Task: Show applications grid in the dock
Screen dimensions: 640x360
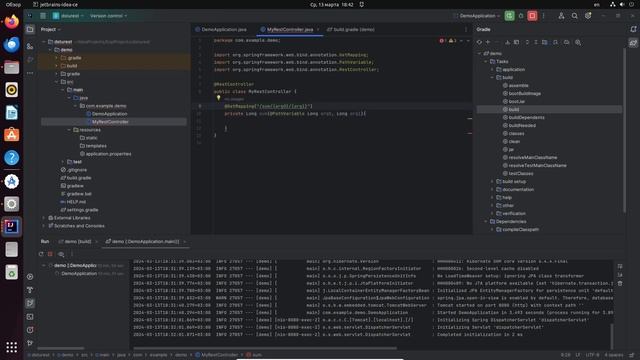Action: click(x=11, y=347)
